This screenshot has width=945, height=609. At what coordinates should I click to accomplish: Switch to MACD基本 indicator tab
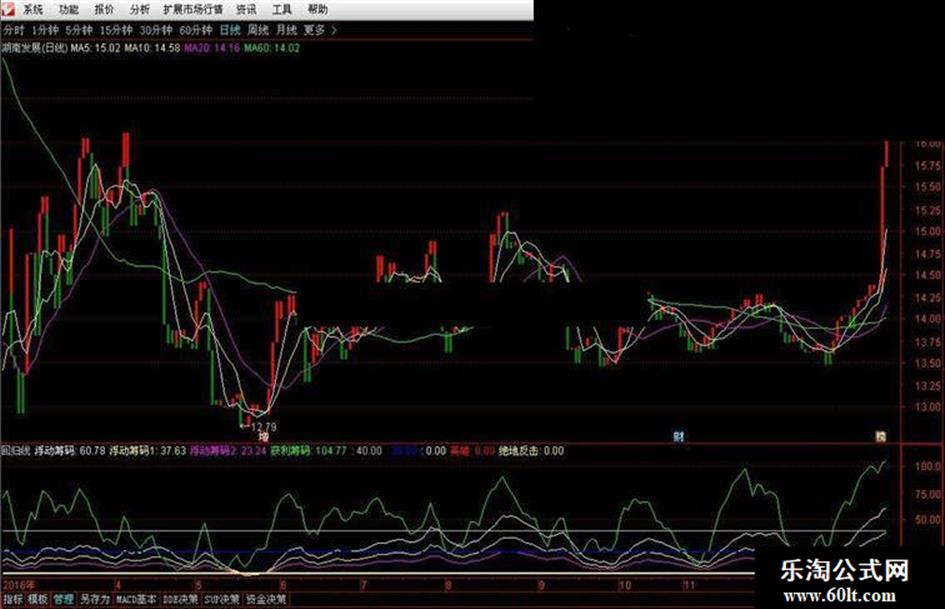coord(136,599)
